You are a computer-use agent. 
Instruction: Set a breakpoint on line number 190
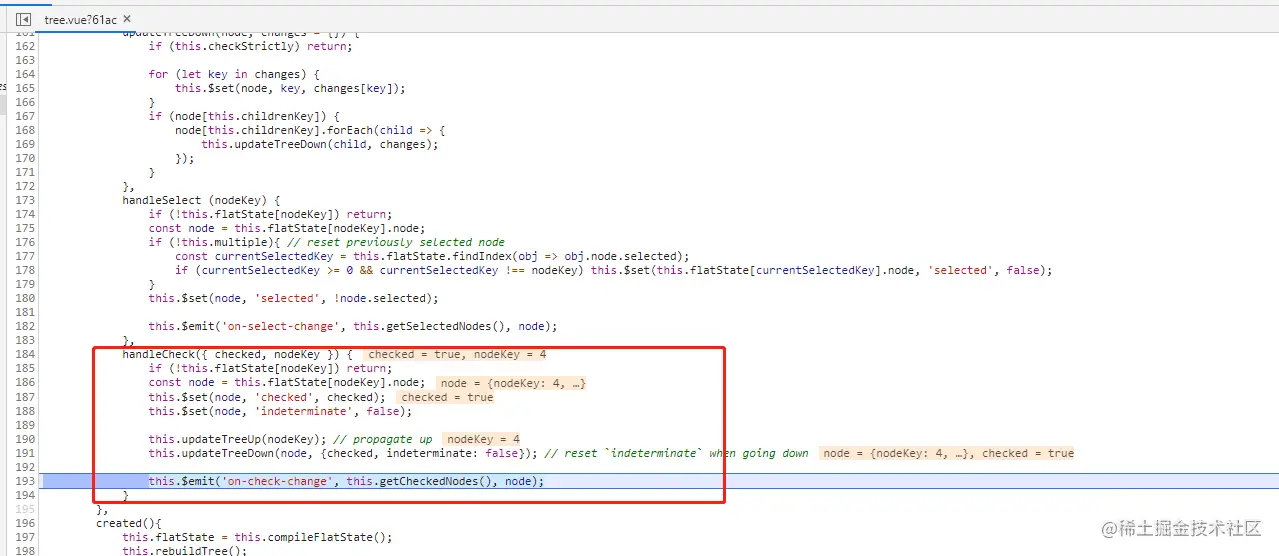point(25,439)
